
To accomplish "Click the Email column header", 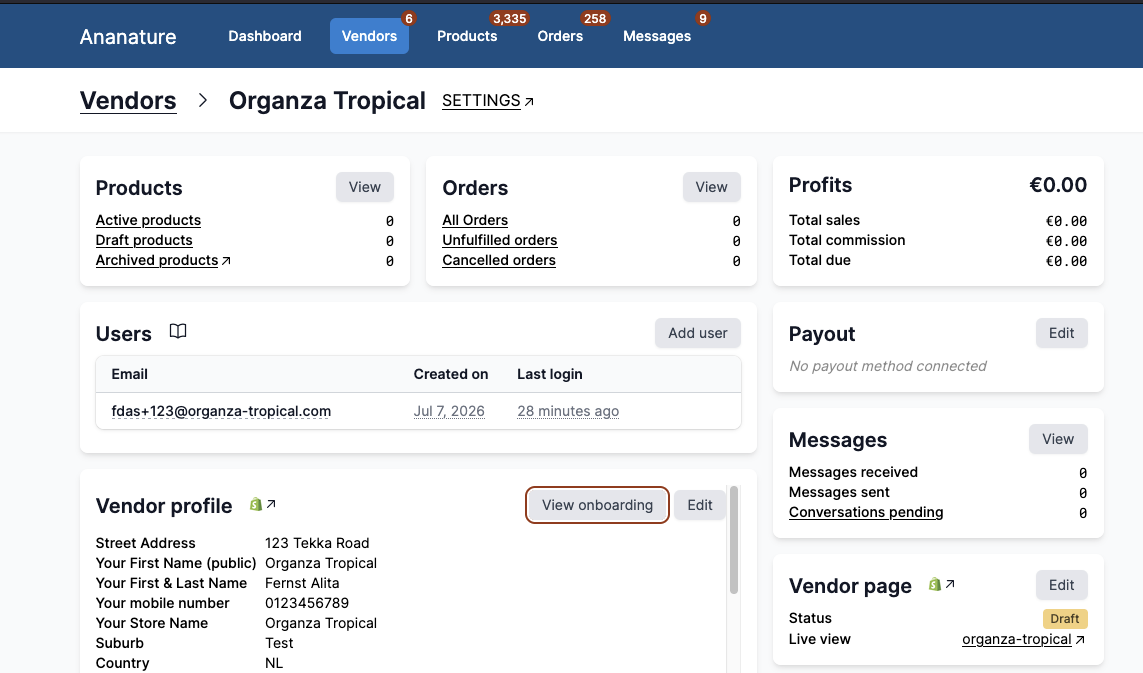I will click(x=129, y=374).
